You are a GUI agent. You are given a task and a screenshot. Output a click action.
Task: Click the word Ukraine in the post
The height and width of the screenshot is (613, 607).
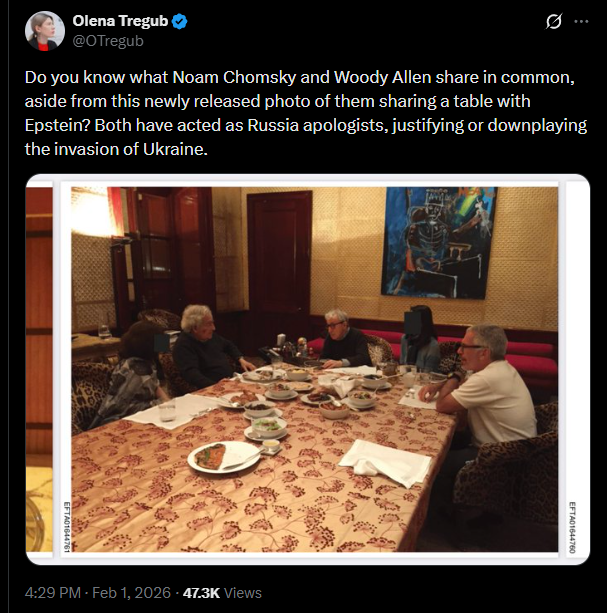(175, 149)
